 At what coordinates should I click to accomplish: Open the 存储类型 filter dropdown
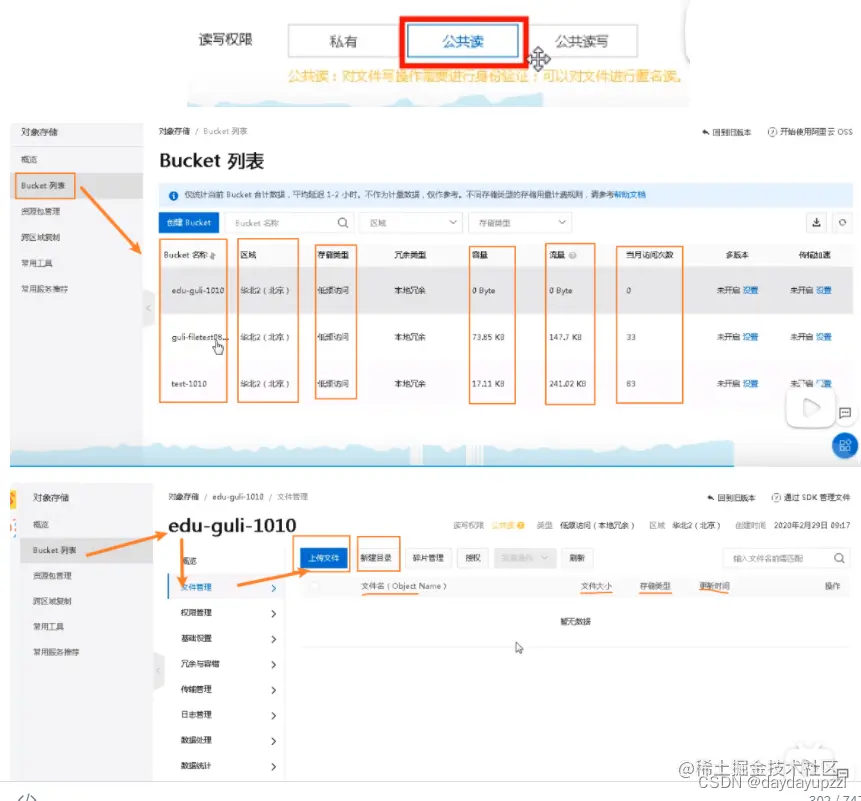pos(520,222)
